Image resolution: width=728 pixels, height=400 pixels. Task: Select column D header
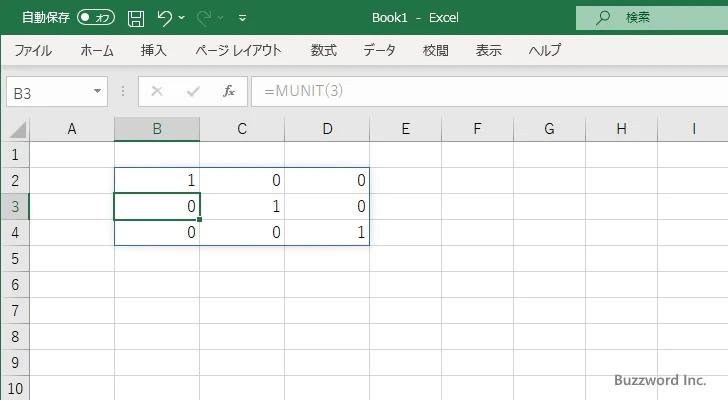pyautogui.click(x=327, y=129)
